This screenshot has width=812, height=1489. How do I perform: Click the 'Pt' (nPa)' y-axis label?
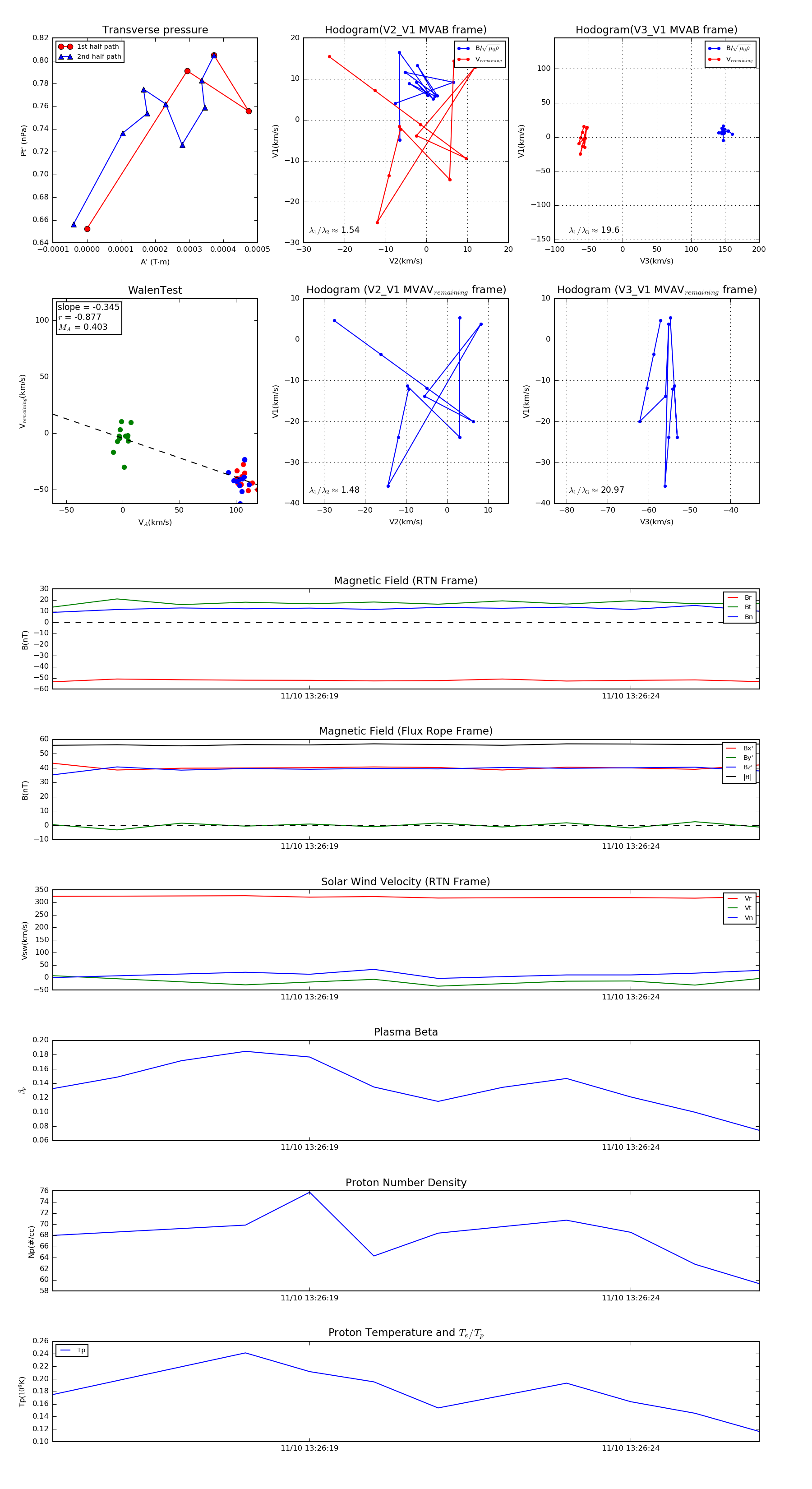pyautogui.click(x=24, y=140)
